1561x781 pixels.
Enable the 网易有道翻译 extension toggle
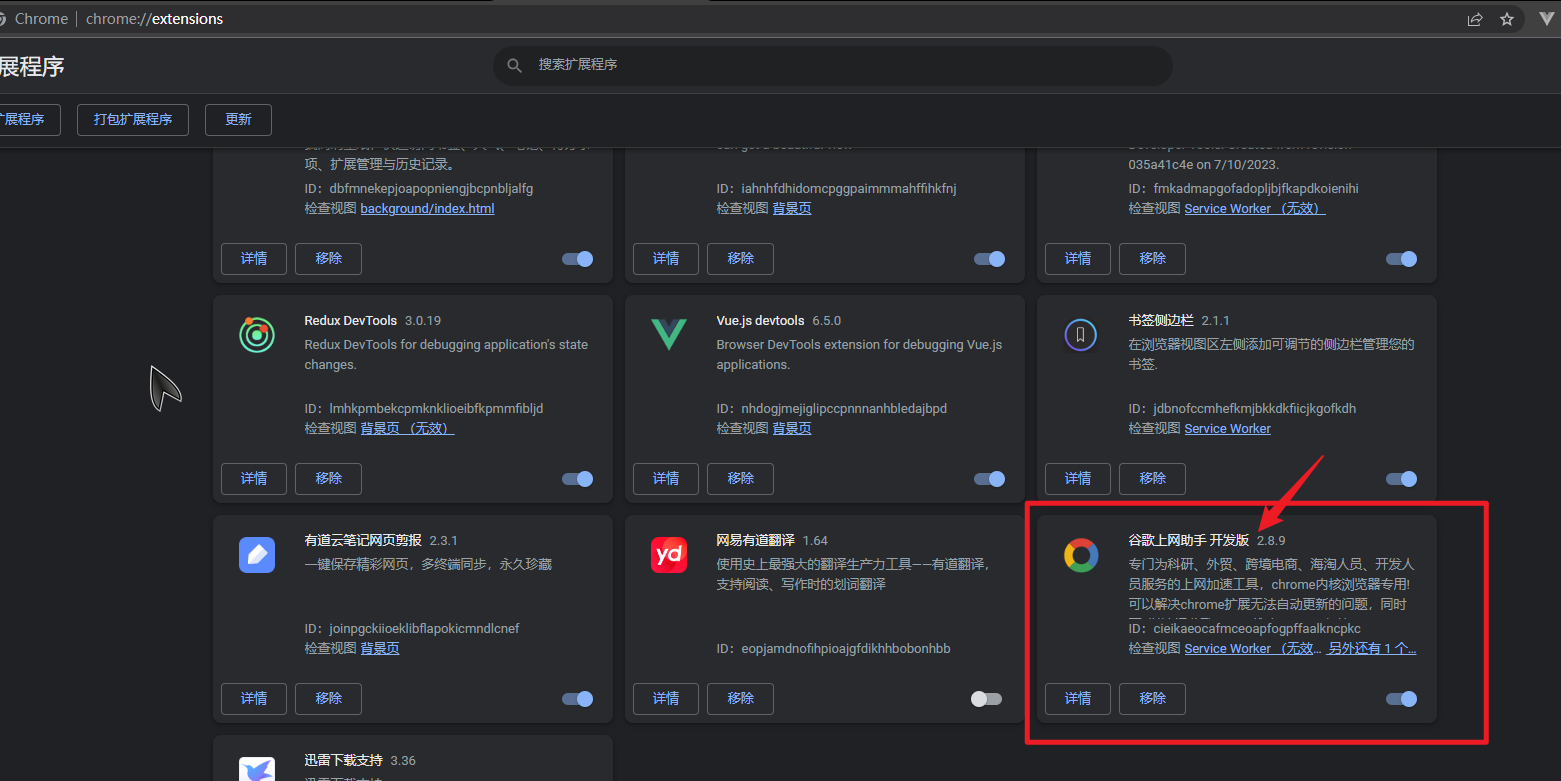986,699
